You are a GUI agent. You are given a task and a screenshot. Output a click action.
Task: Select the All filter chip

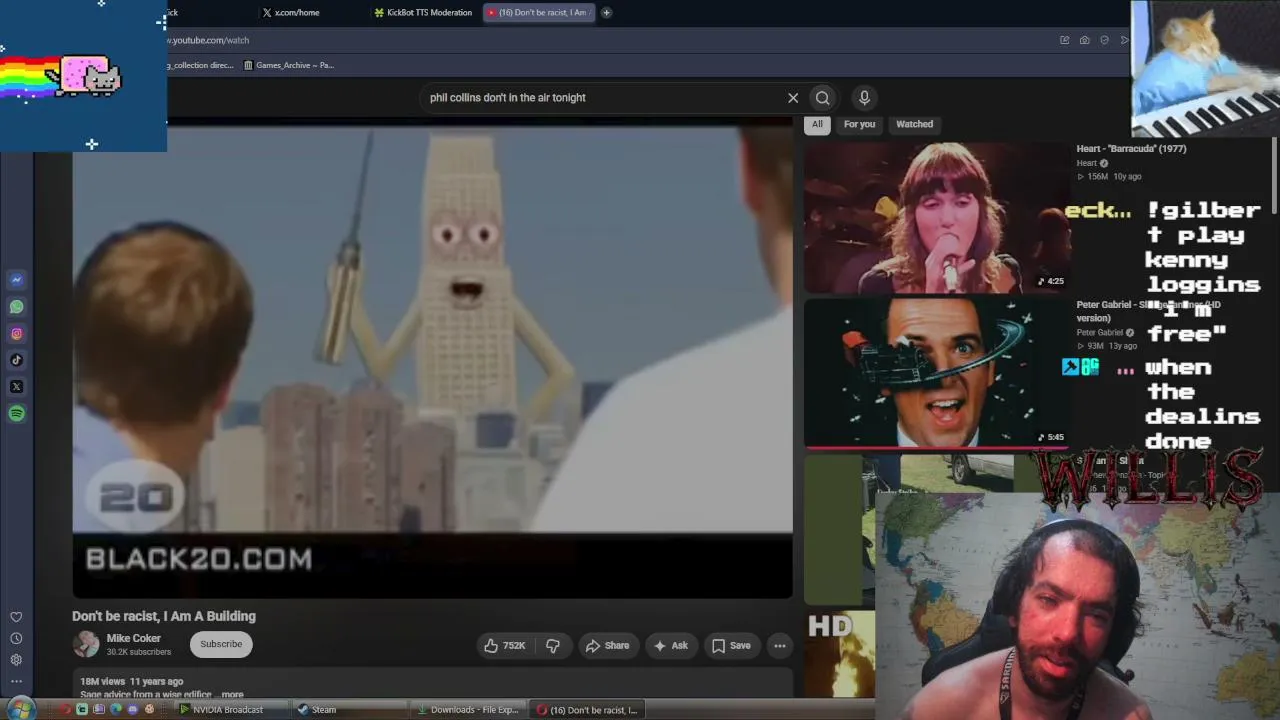click(x=817, y=124)
